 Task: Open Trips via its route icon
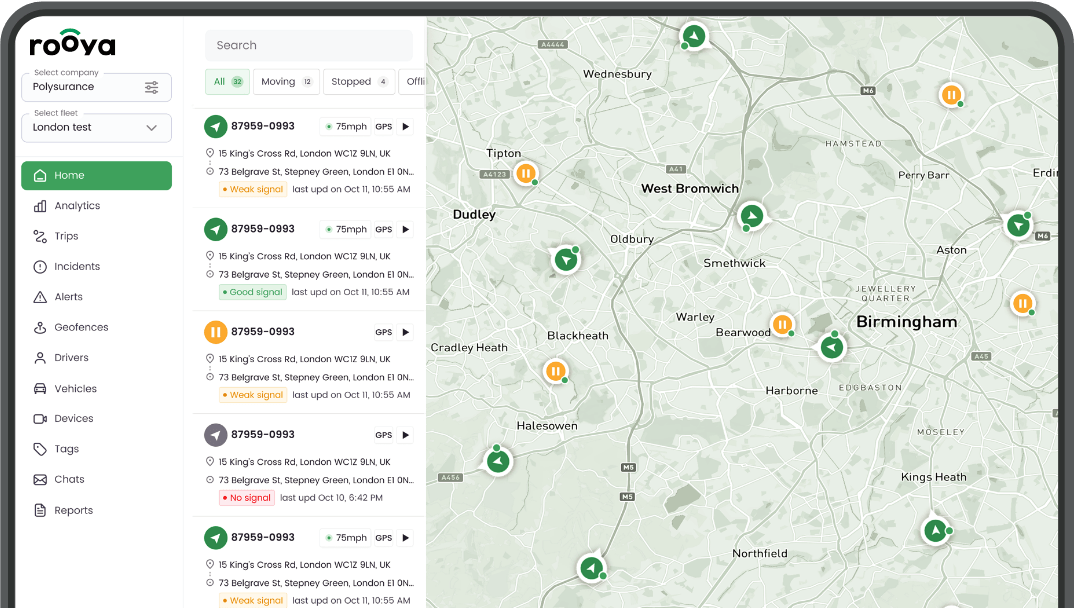[40, 236]
